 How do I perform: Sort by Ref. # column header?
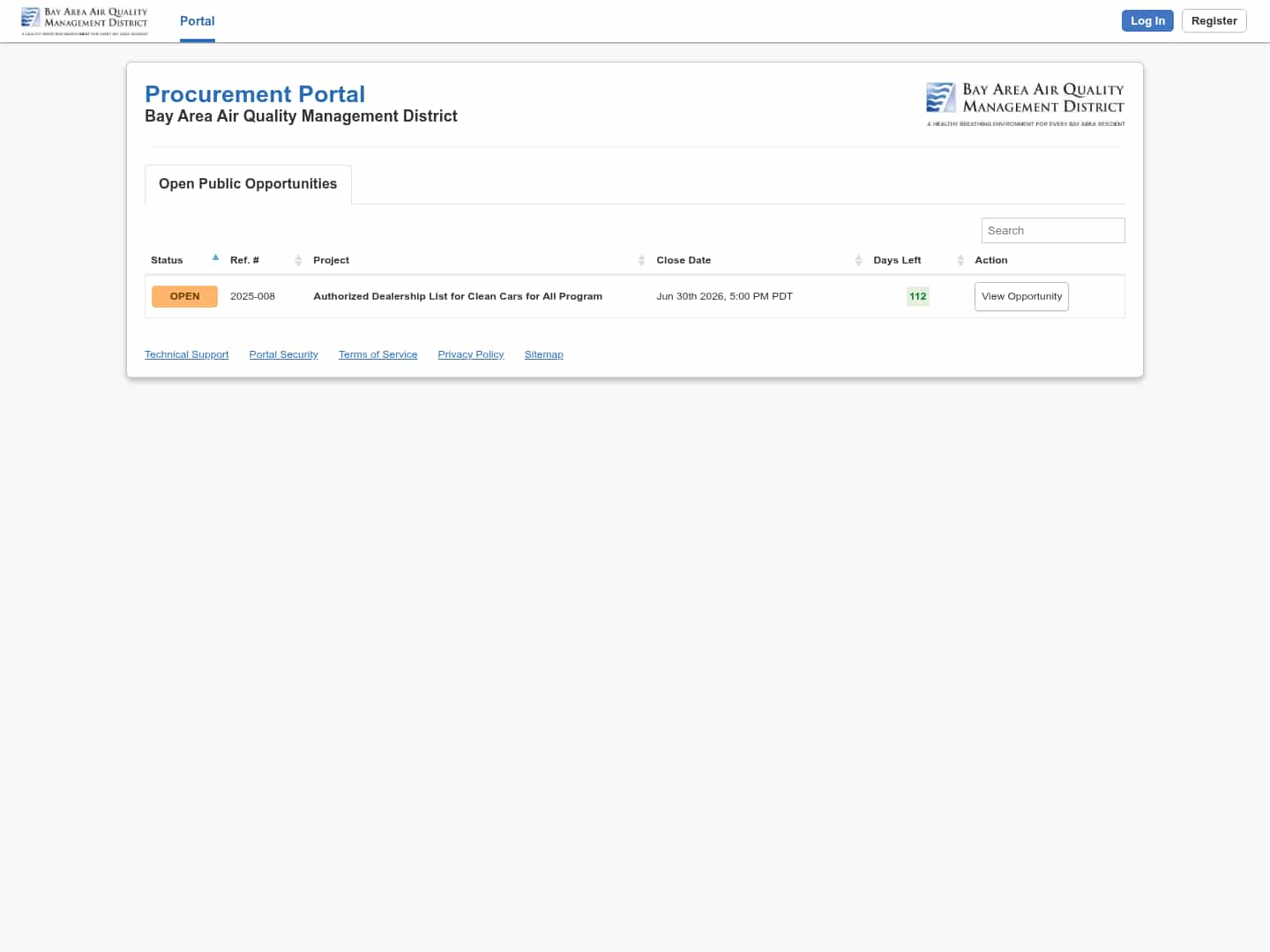[244, 260]
